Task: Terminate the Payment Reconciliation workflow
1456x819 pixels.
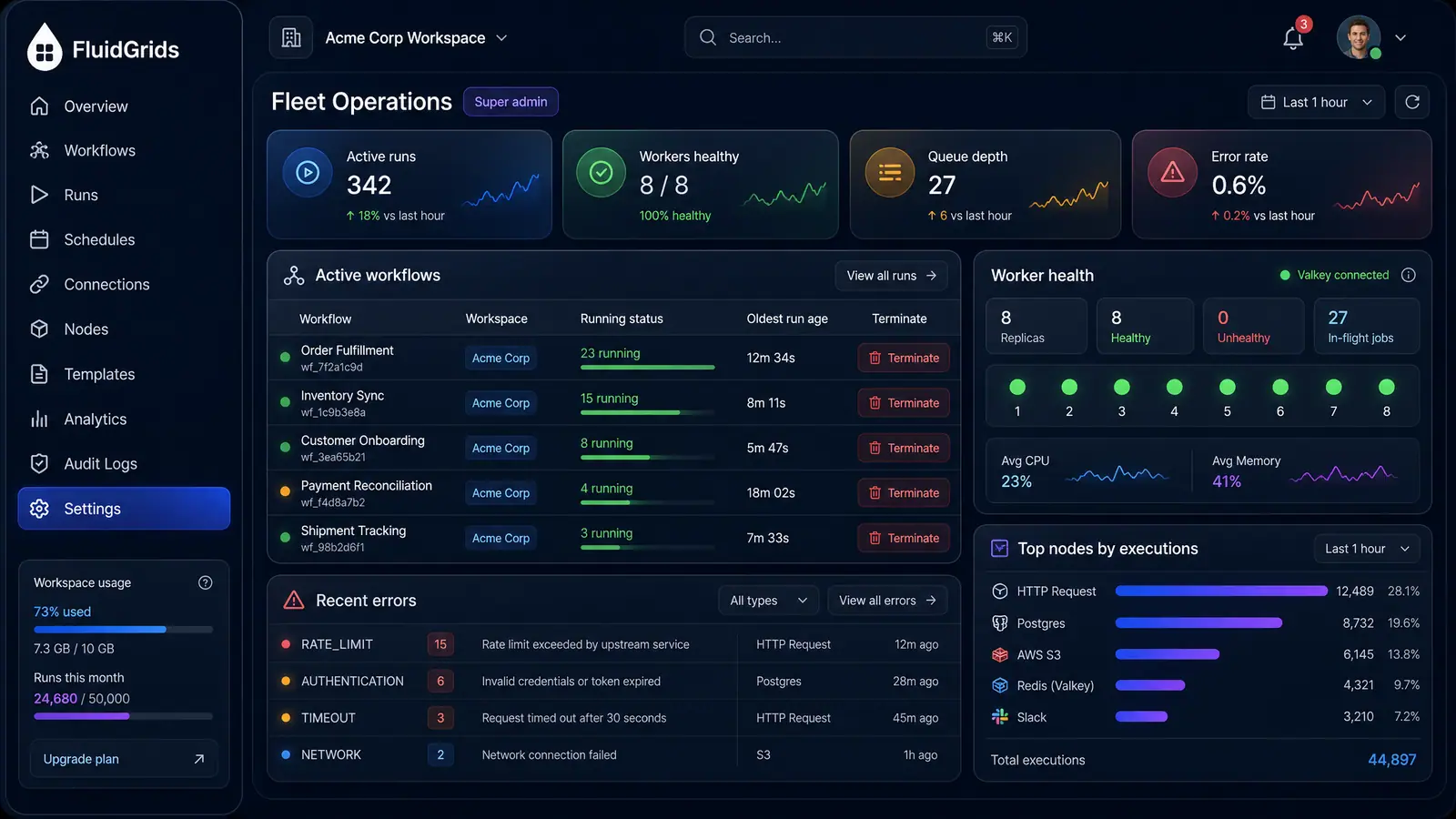Action: coord(904,493)
